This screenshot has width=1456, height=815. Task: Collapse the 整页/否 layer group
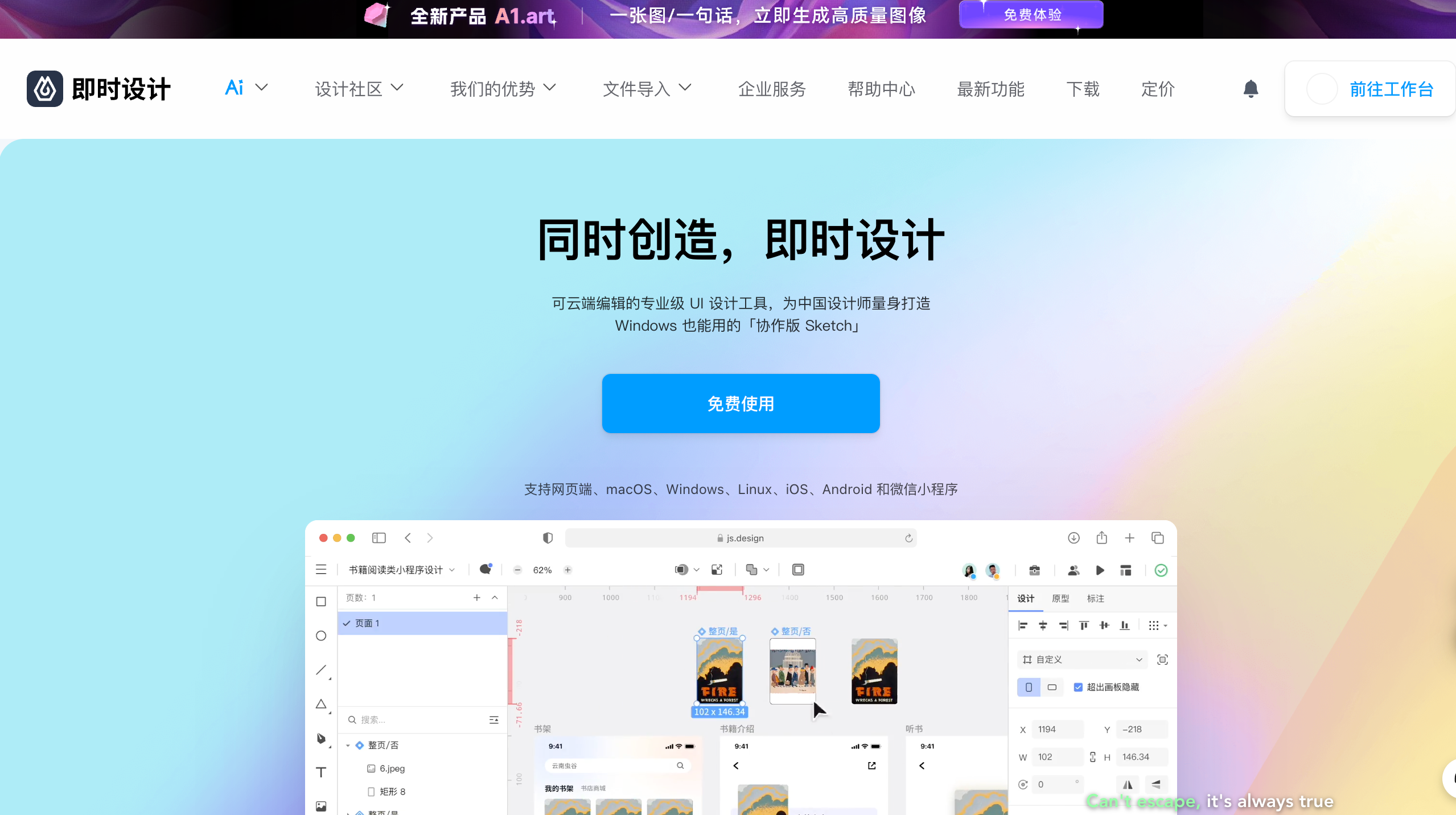(349, 745)
